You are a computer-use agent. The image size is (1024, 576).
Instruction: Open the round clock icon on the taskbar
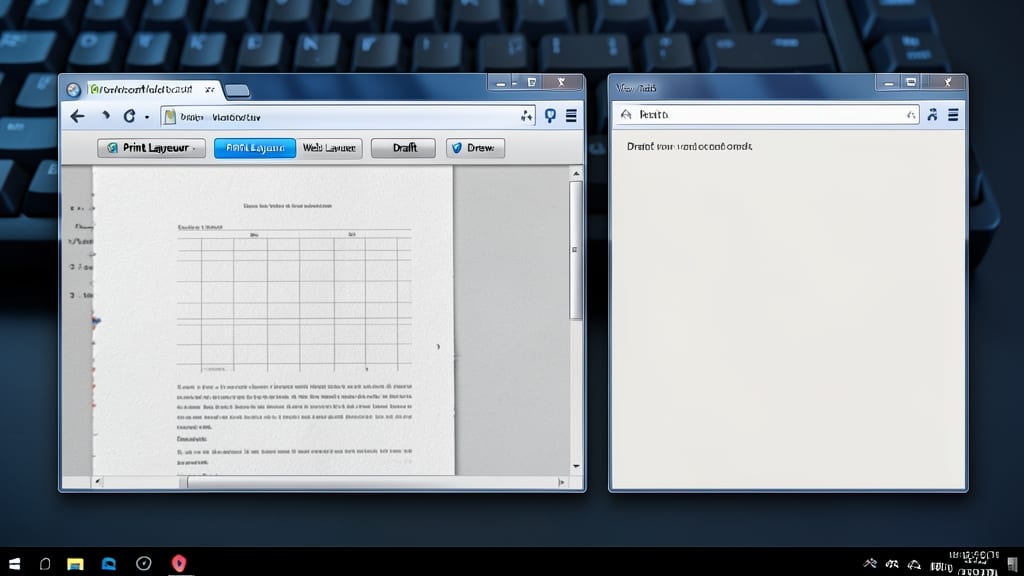tap(144, 564)
